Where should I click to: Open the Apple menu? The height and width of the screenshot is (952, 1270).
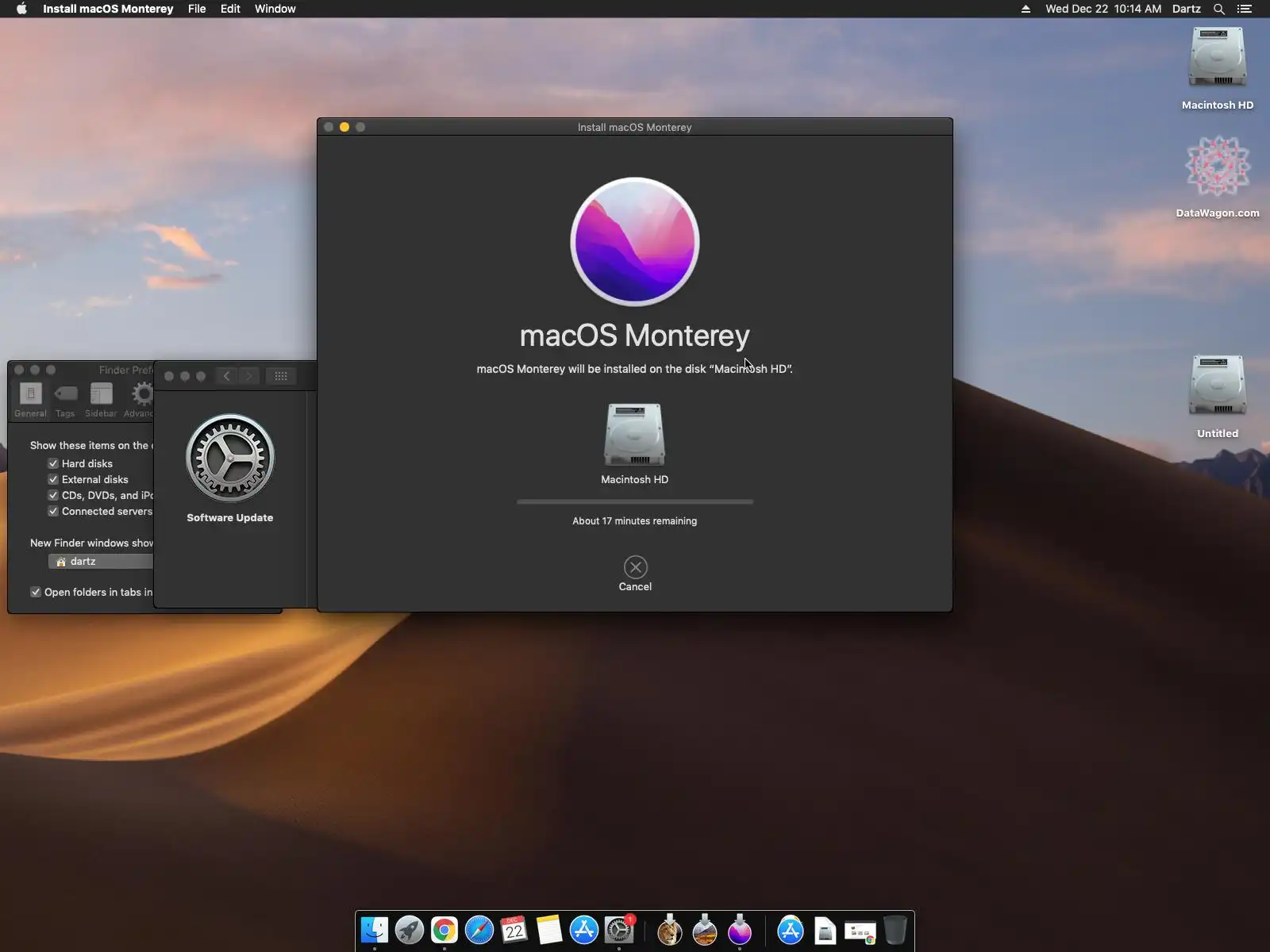(x=21, y=9)
